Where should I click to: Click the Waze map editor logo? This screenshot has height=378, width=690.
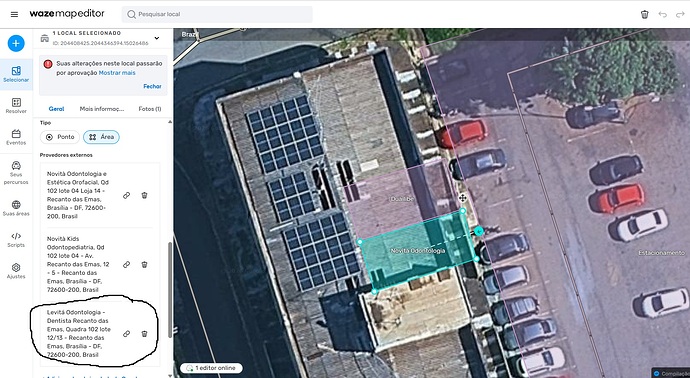point(67,14)
